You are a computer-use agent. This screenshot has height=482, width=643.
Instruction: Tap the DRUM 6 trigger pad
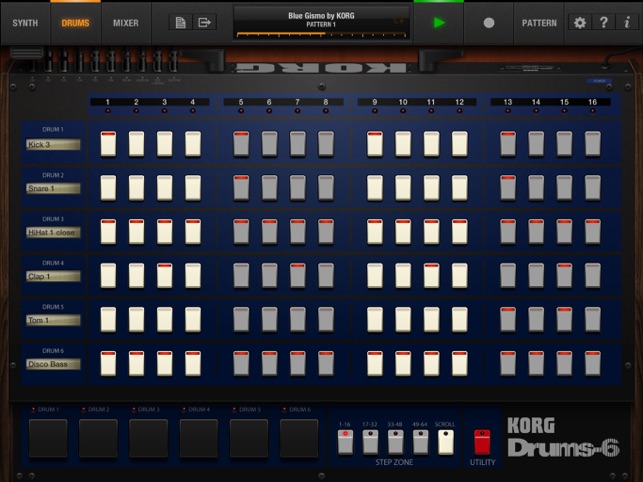tap(299, 438)
